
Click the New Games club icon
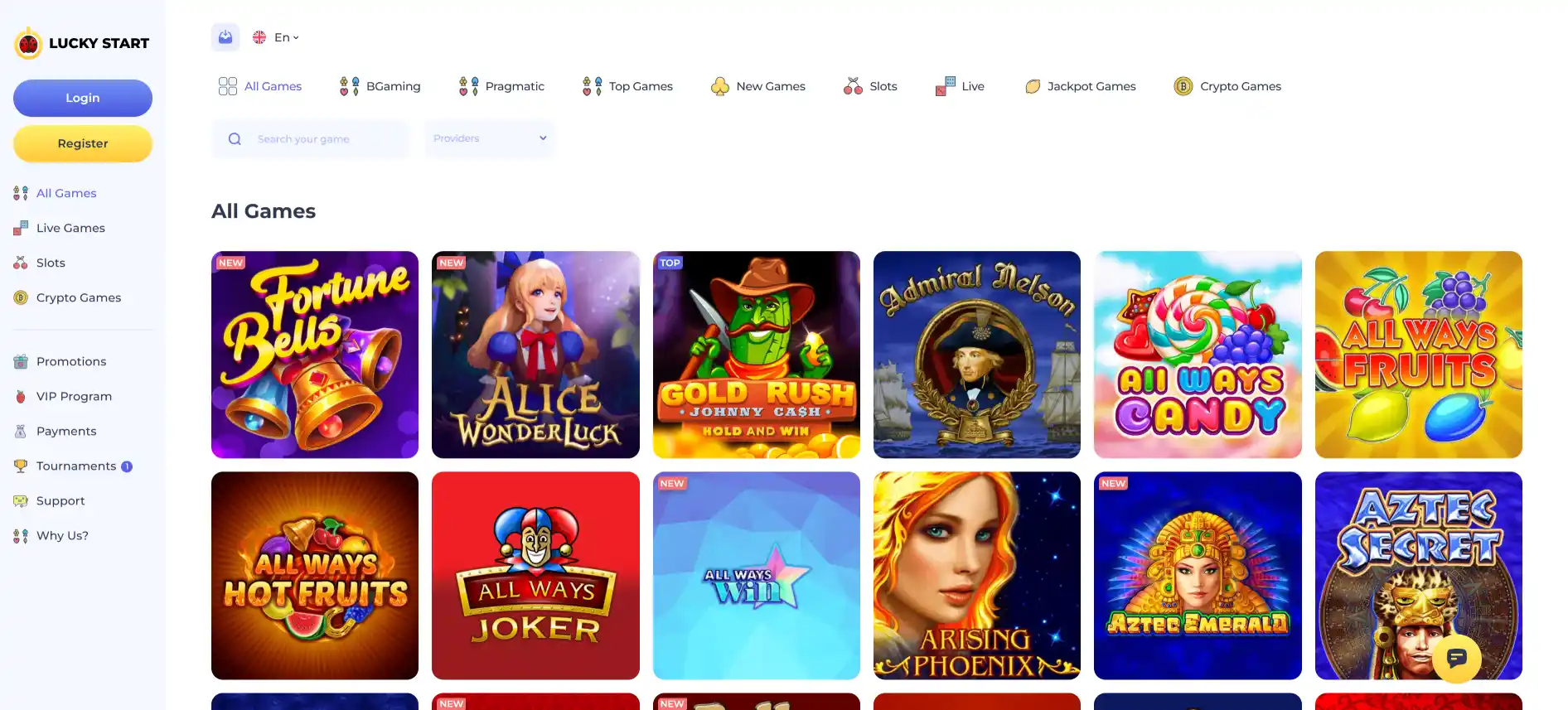tap(720, 86)
